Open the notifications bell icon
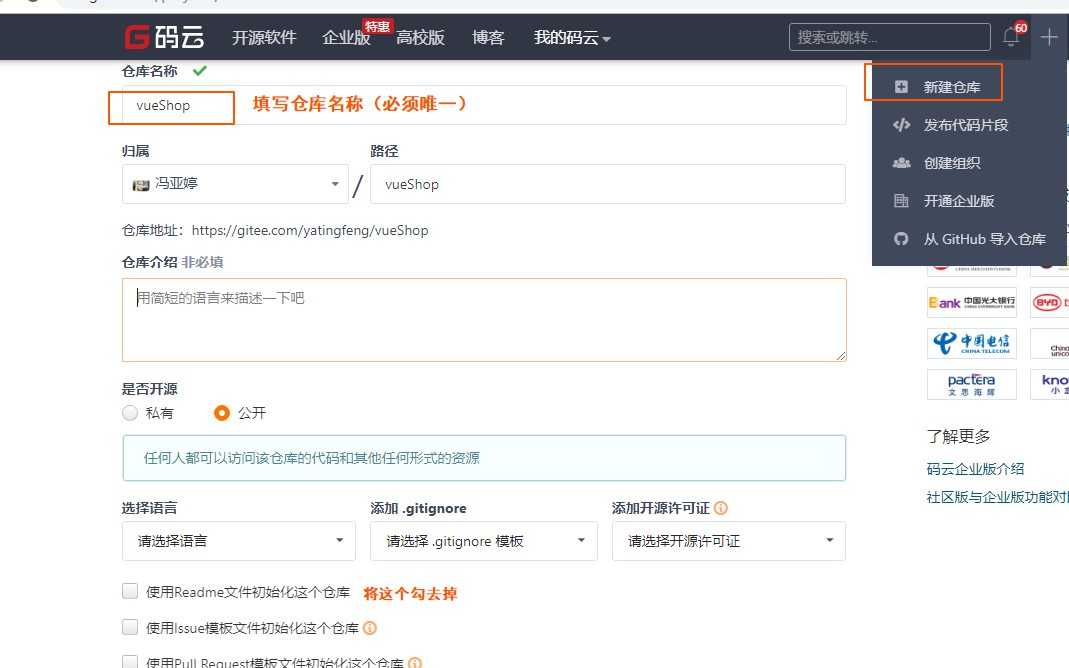 click(1010, 37)
